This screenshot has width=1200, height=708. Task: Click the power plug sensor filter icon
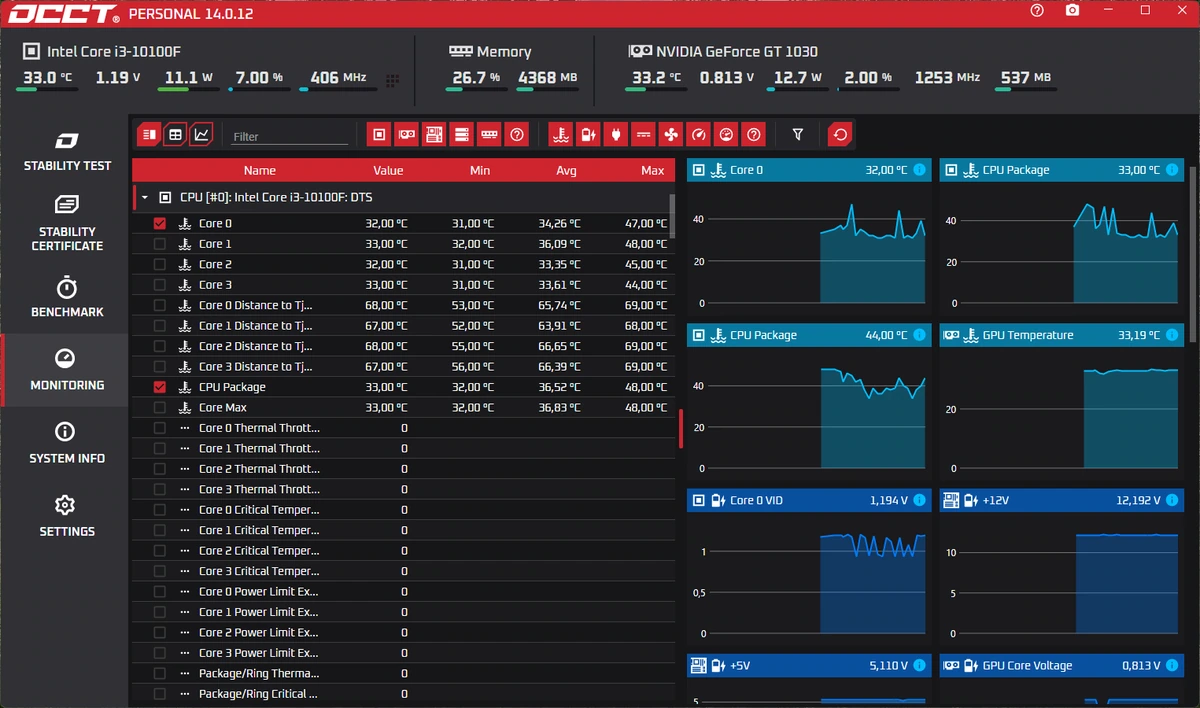[x=616, y=134]
